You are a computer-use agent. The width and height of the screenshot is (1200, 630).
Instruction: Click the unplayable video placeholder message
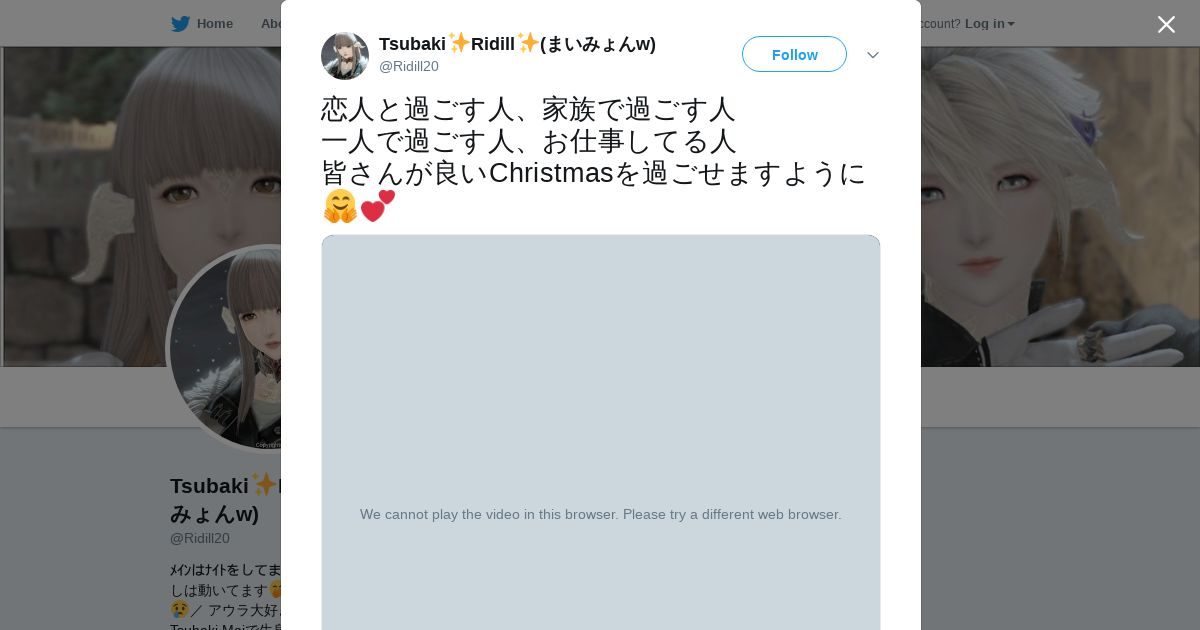pos(601,514)
